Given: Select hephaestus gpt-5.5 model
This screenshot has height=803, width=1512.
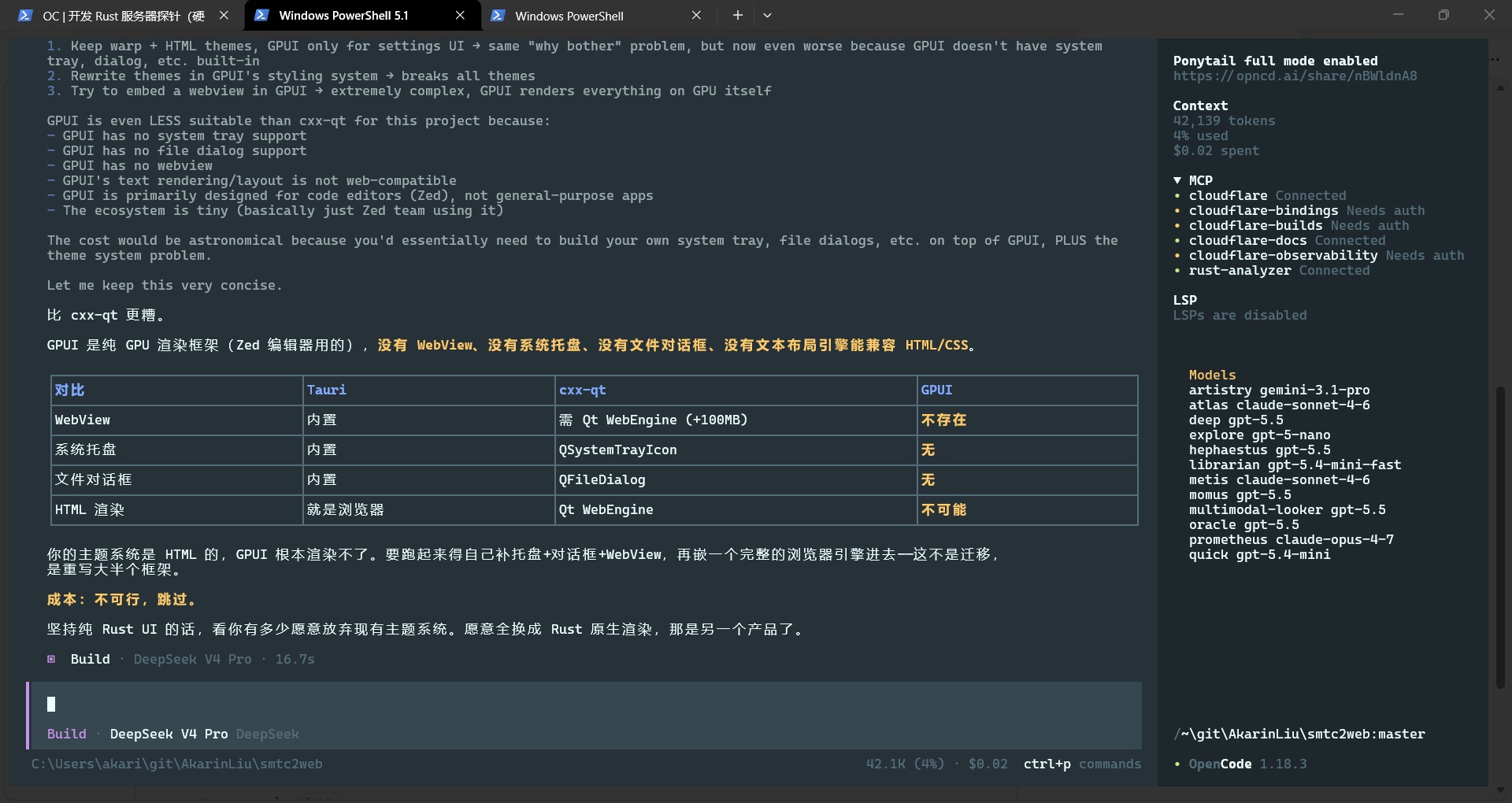Looking at the screenshot, I should (1259, 450).
